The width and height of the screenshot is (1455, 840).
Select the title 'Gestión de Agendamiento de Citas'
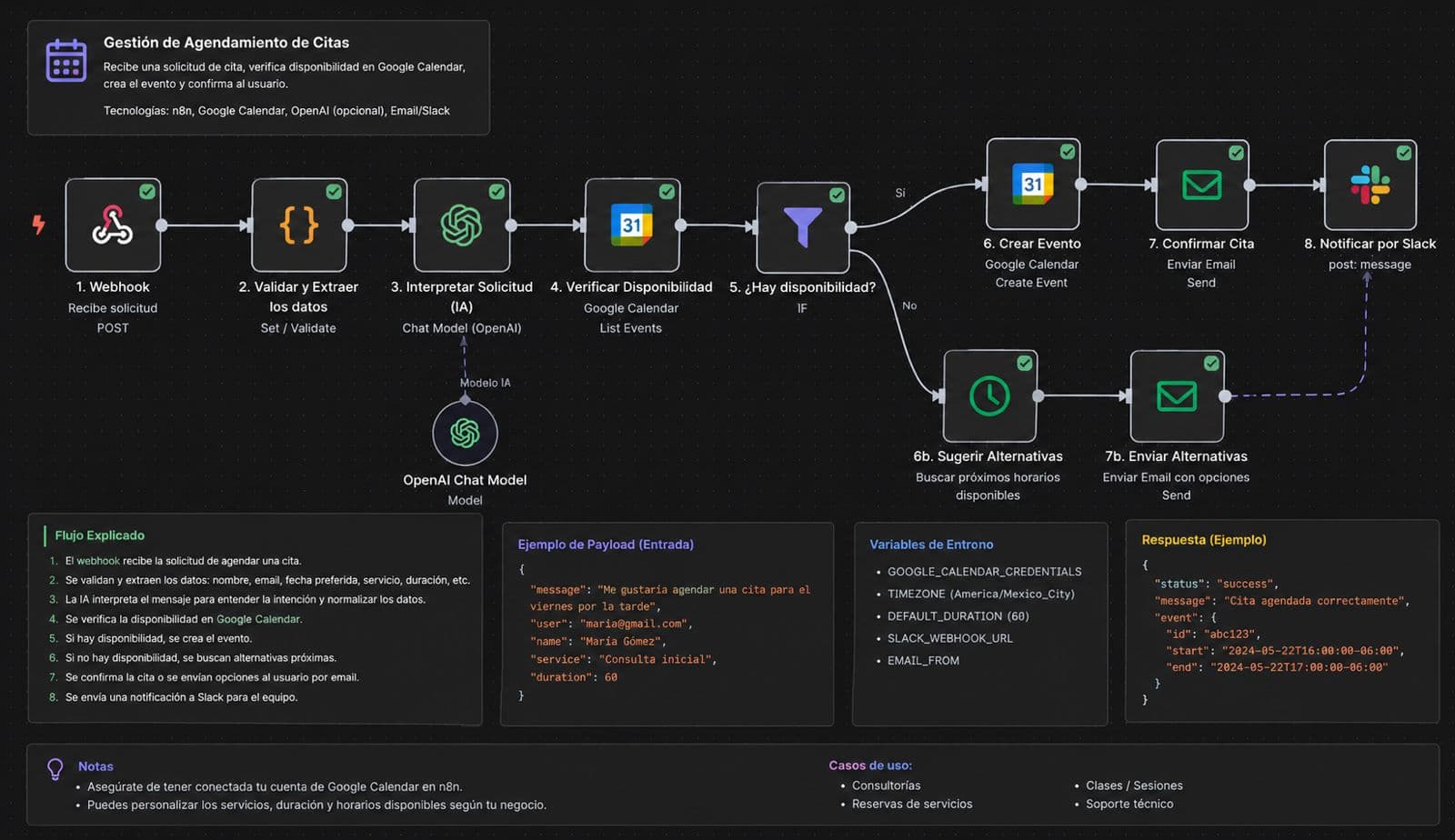pos(226,42)
